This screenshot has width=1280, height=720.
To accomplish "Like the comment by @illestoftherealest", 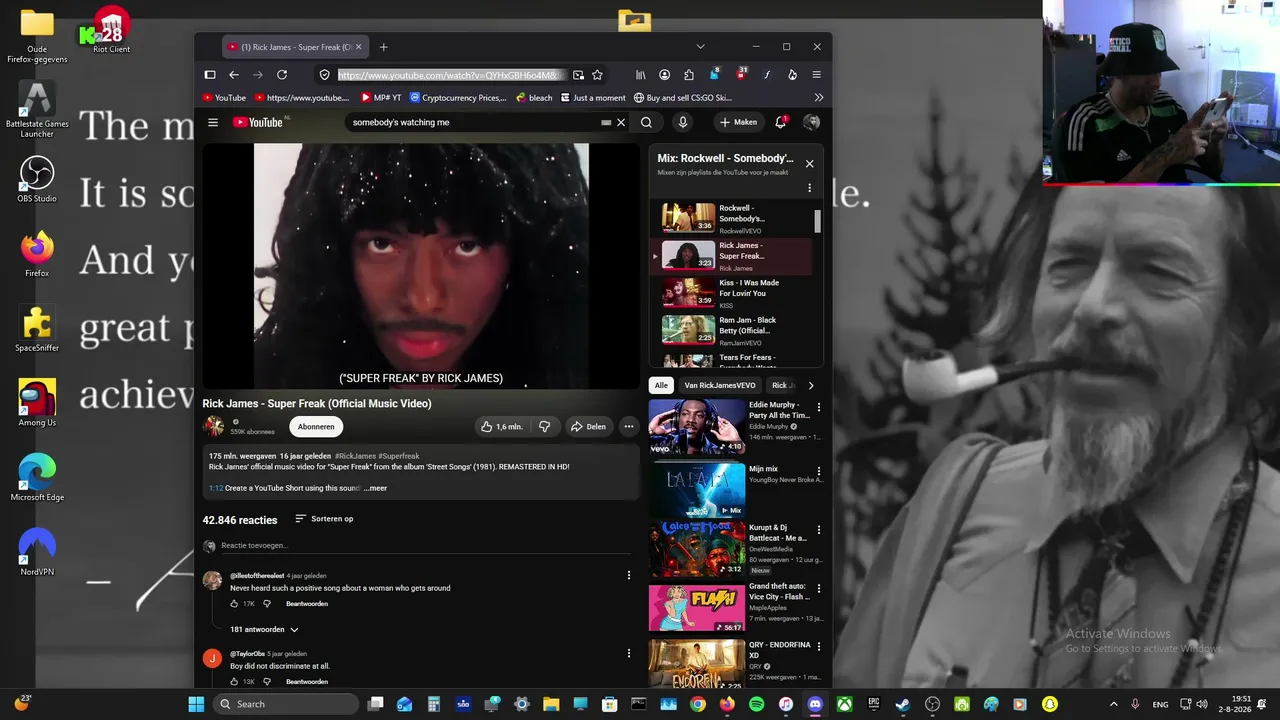I will (234, 604).
